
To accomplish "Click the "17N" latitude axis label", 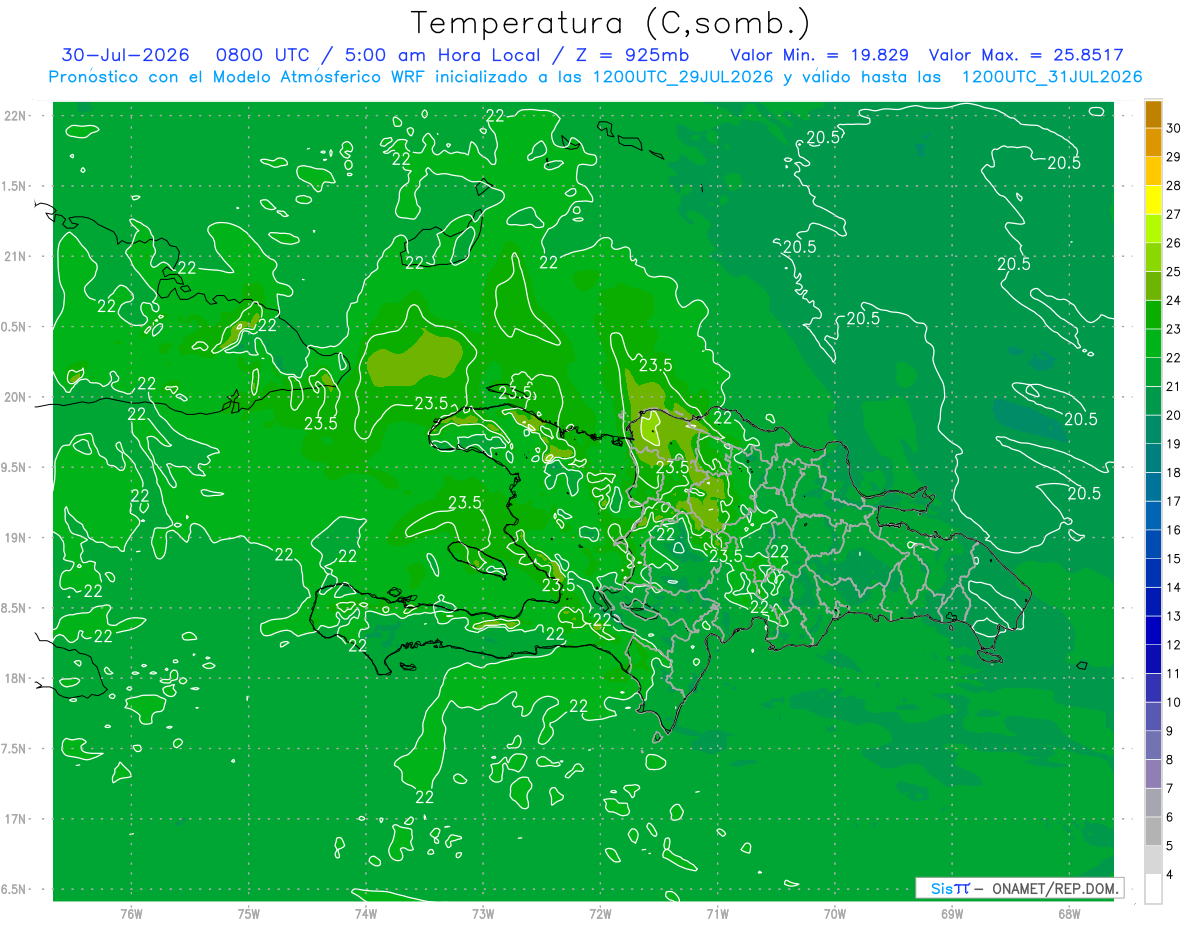I will 15,819.
